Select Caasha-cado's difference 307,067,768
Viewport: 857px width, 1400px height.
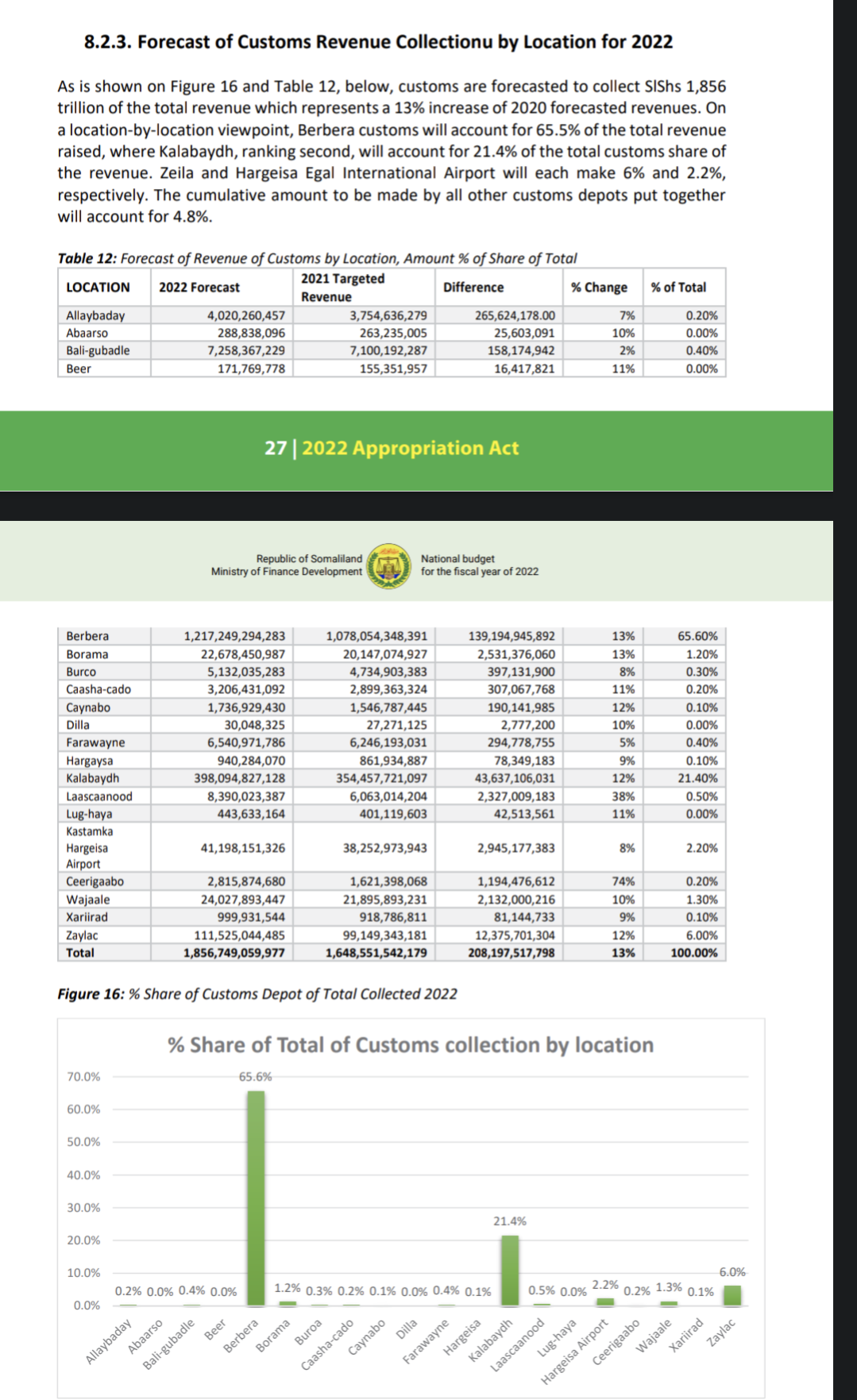pyautogui.click(x=521, y=689)
